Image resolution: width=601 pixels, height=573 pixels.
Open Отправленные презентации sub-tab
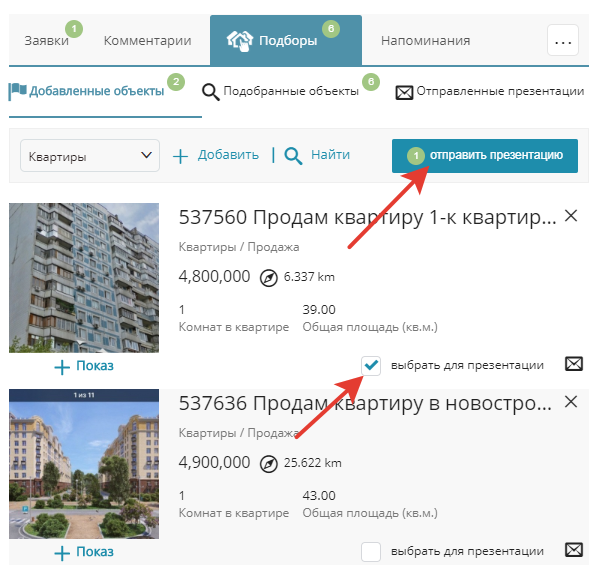[490, 92]
